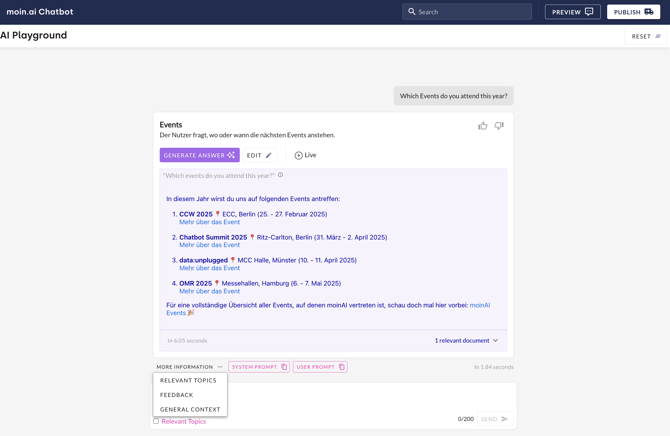Click the thumbs down icon

(x=499, y=126)
